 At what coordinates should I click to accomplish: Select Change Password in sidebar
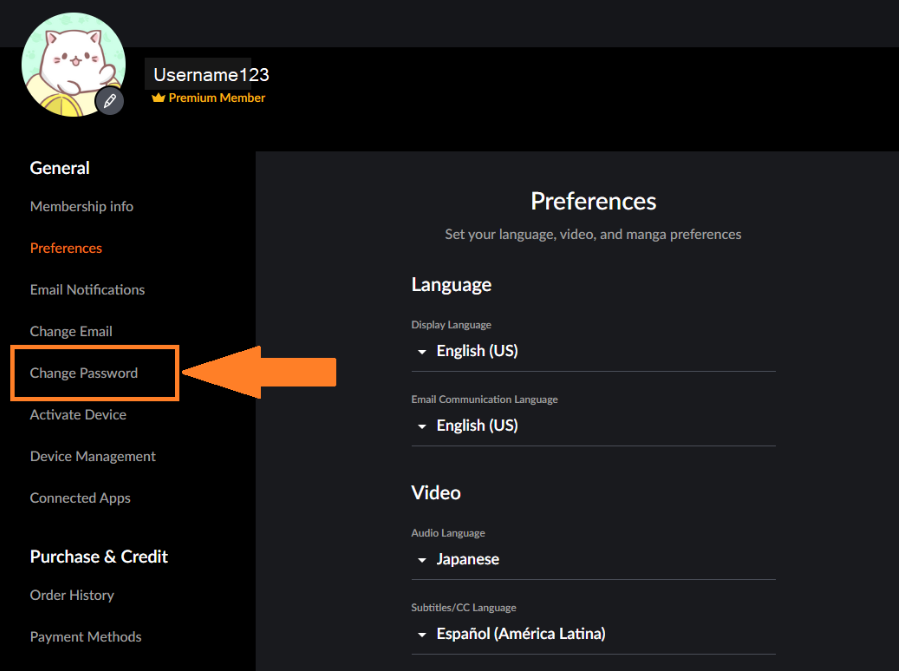pos(84,373)
